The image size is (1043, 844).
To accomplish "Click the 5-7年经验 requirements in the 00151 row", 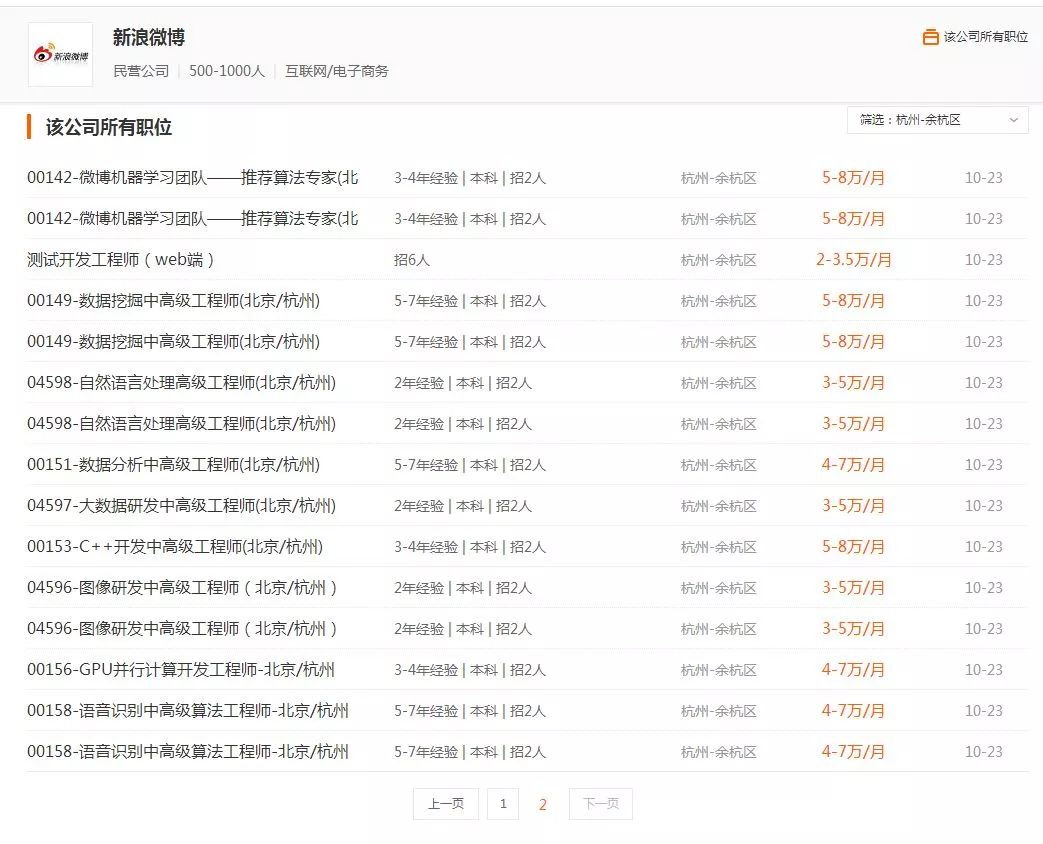I will point(470,465).
